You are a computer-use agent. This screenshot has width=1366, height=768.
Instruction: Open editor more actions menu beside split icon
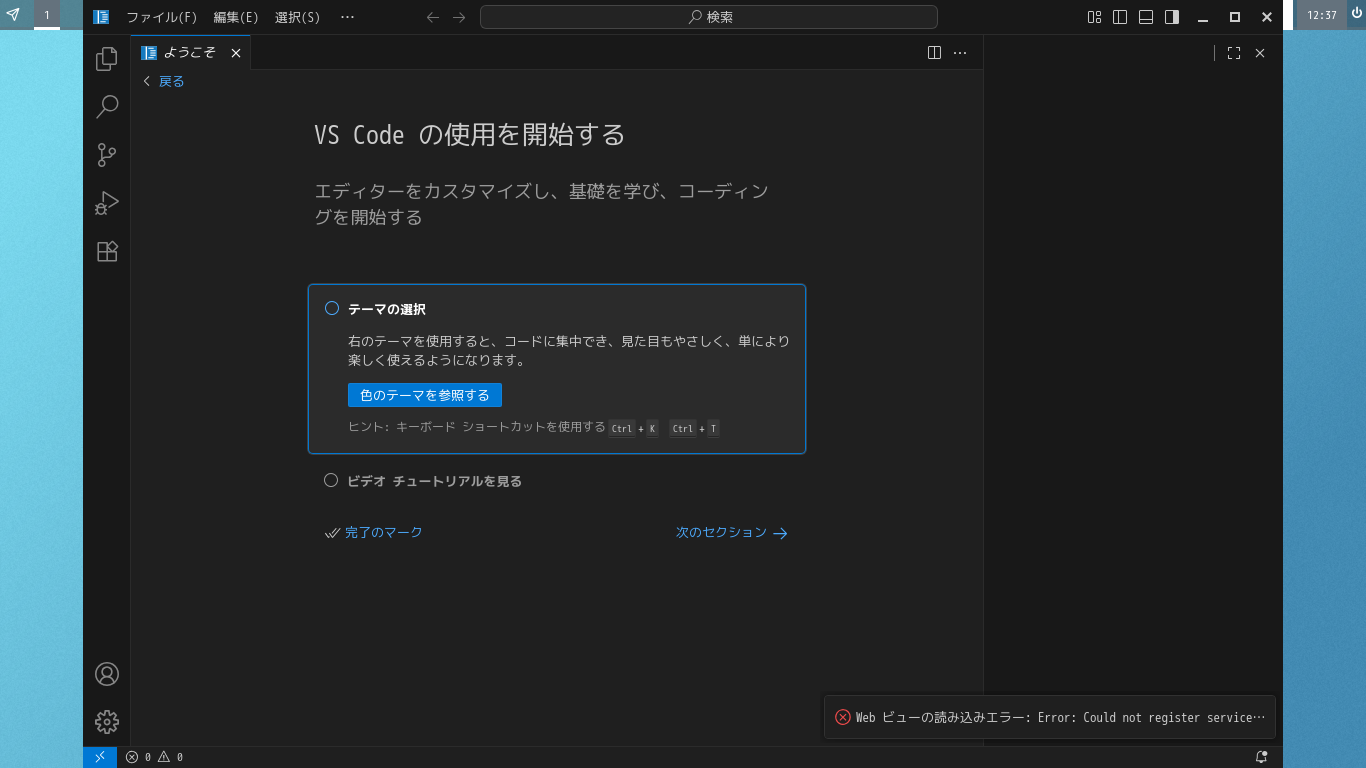[960, 53]
